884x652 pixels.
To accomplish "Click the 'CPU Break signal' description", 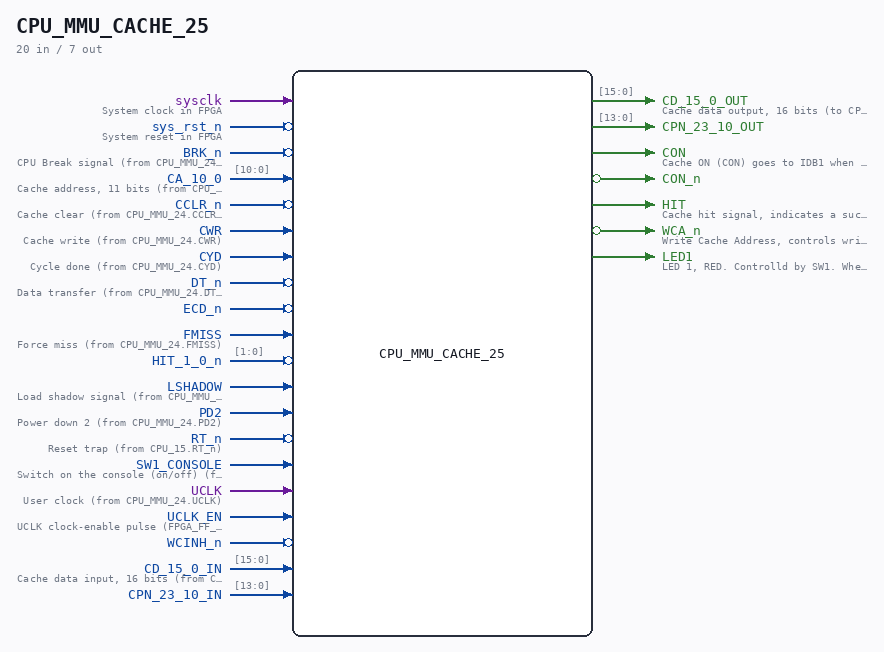I will click(119, 162).
